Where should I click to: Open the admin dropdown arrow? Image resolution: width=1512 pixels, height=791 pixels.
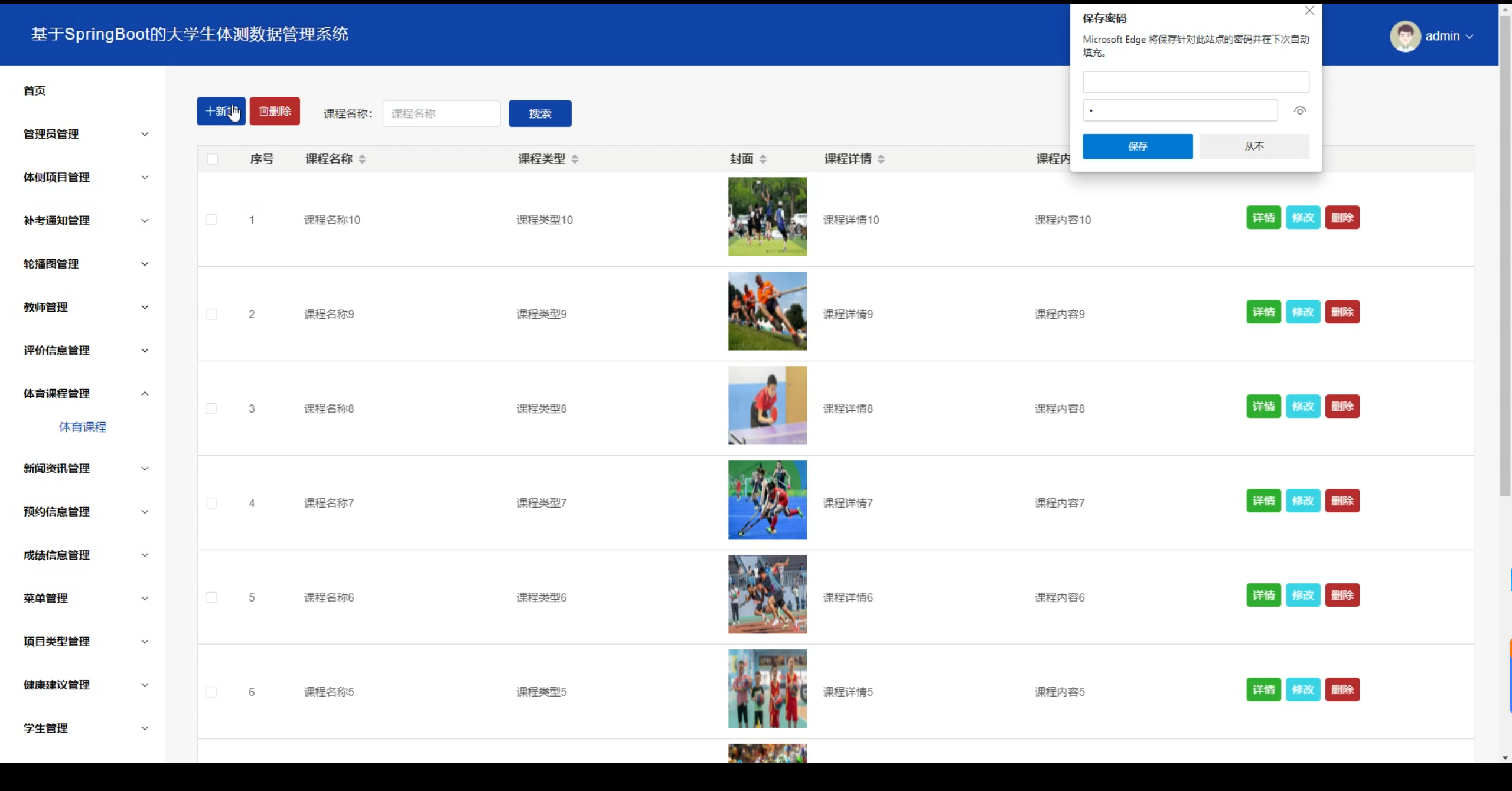(x=1469, y=37)
